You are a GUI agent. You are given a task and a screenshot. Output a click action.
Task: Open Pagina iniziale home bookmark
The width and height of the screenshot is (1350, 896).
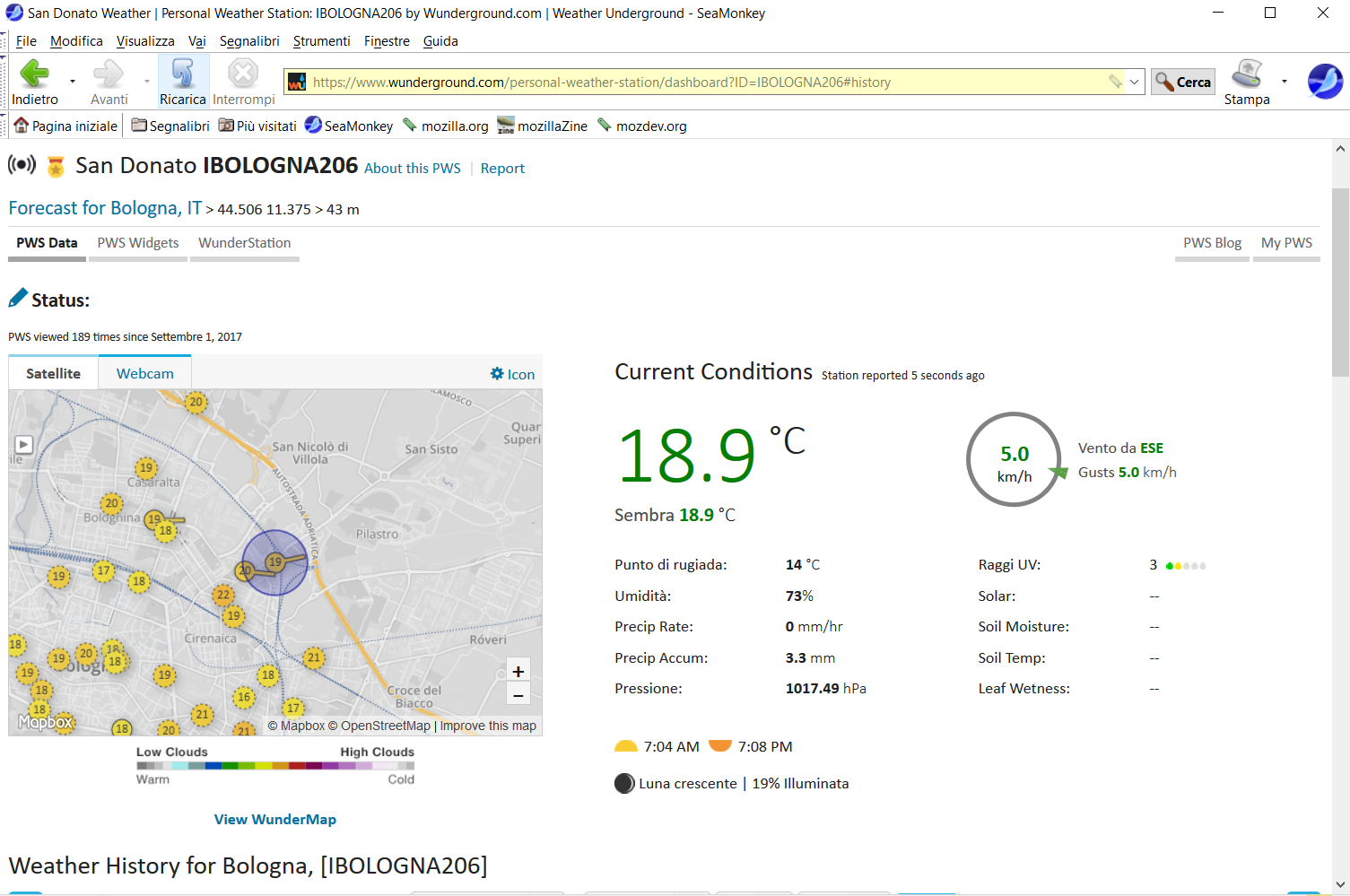(x=65, y=126)
